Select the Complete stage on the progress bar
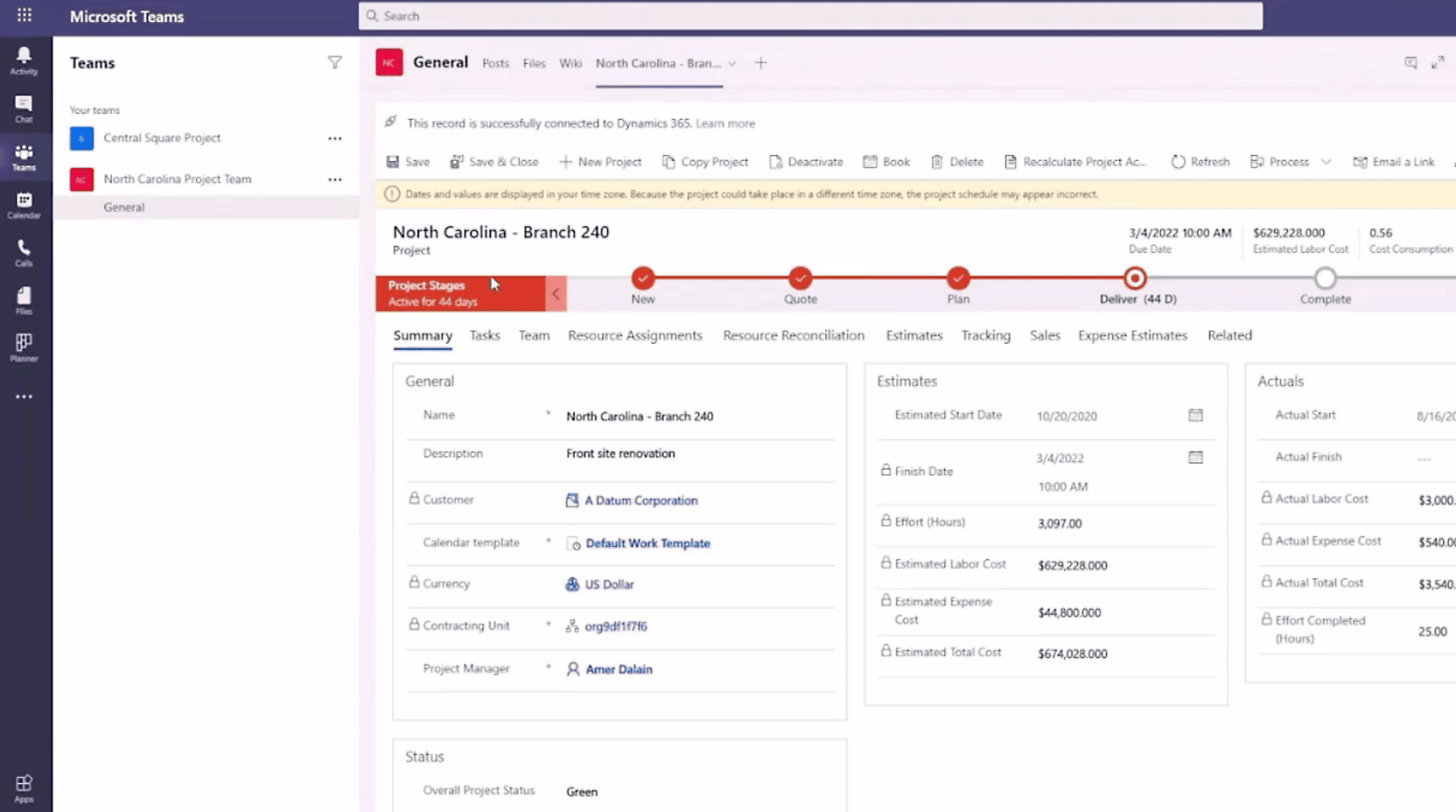The width and height of the screenshot is (1456, 812). (x=1326, y=278)
